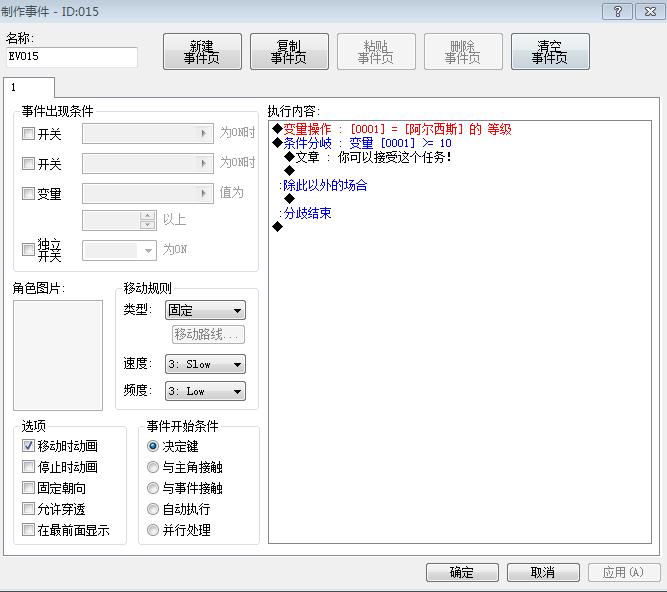Viewport: 667px width, 592px height.
Task: Click the 移动路线 button
Action: [x=208, y=334]
